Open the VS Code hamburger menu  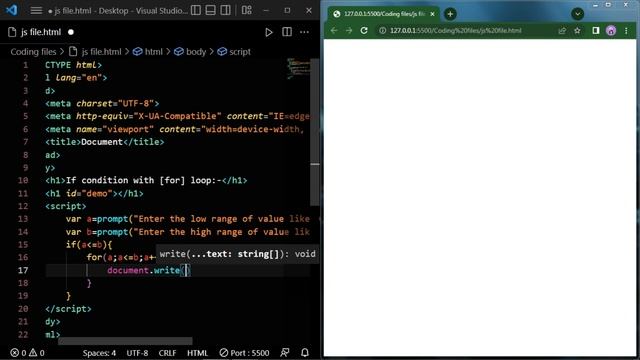tap(36, 10)
